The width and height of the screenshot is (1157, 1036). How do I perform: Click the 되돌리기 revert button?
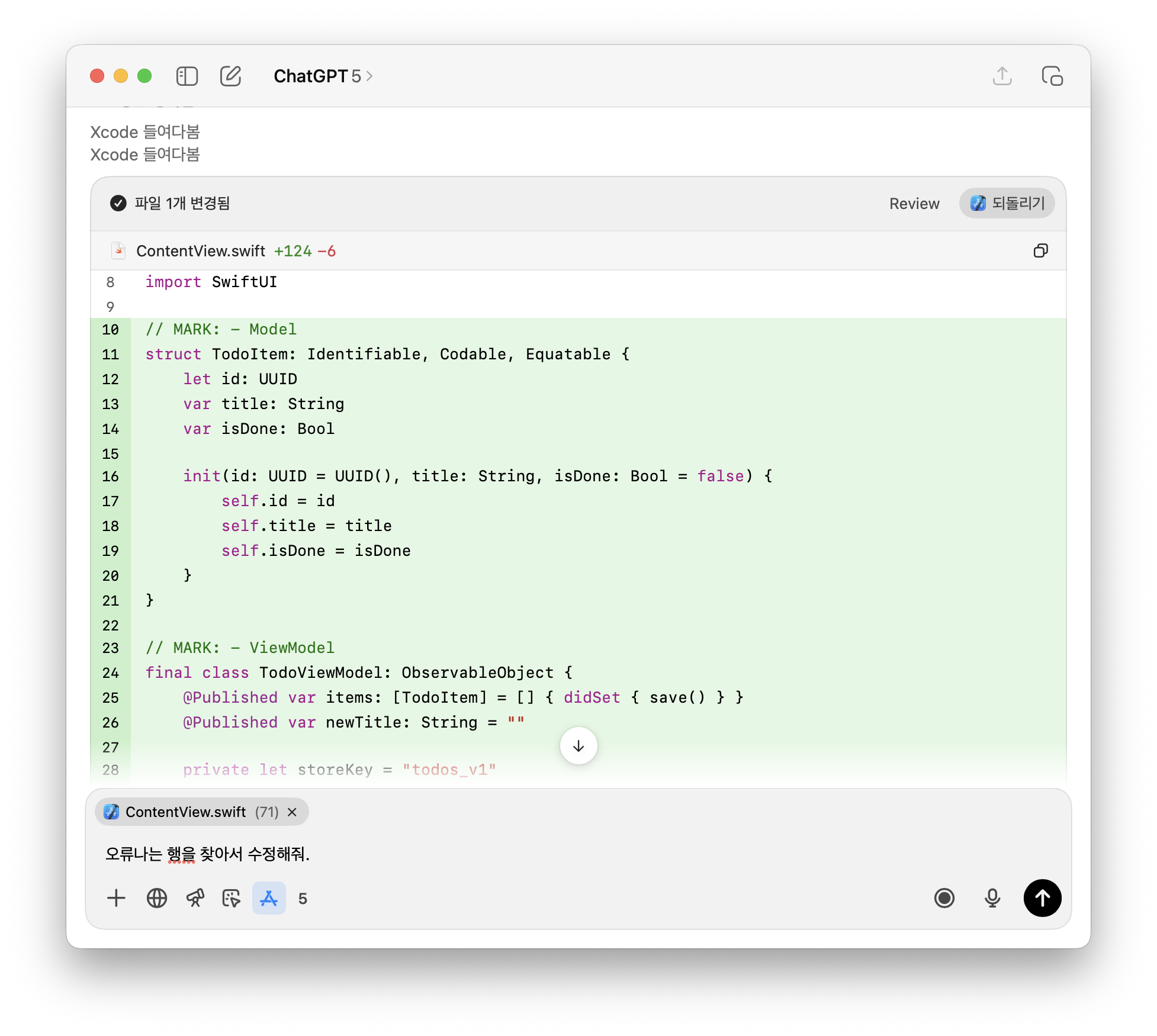[1007, 204]
